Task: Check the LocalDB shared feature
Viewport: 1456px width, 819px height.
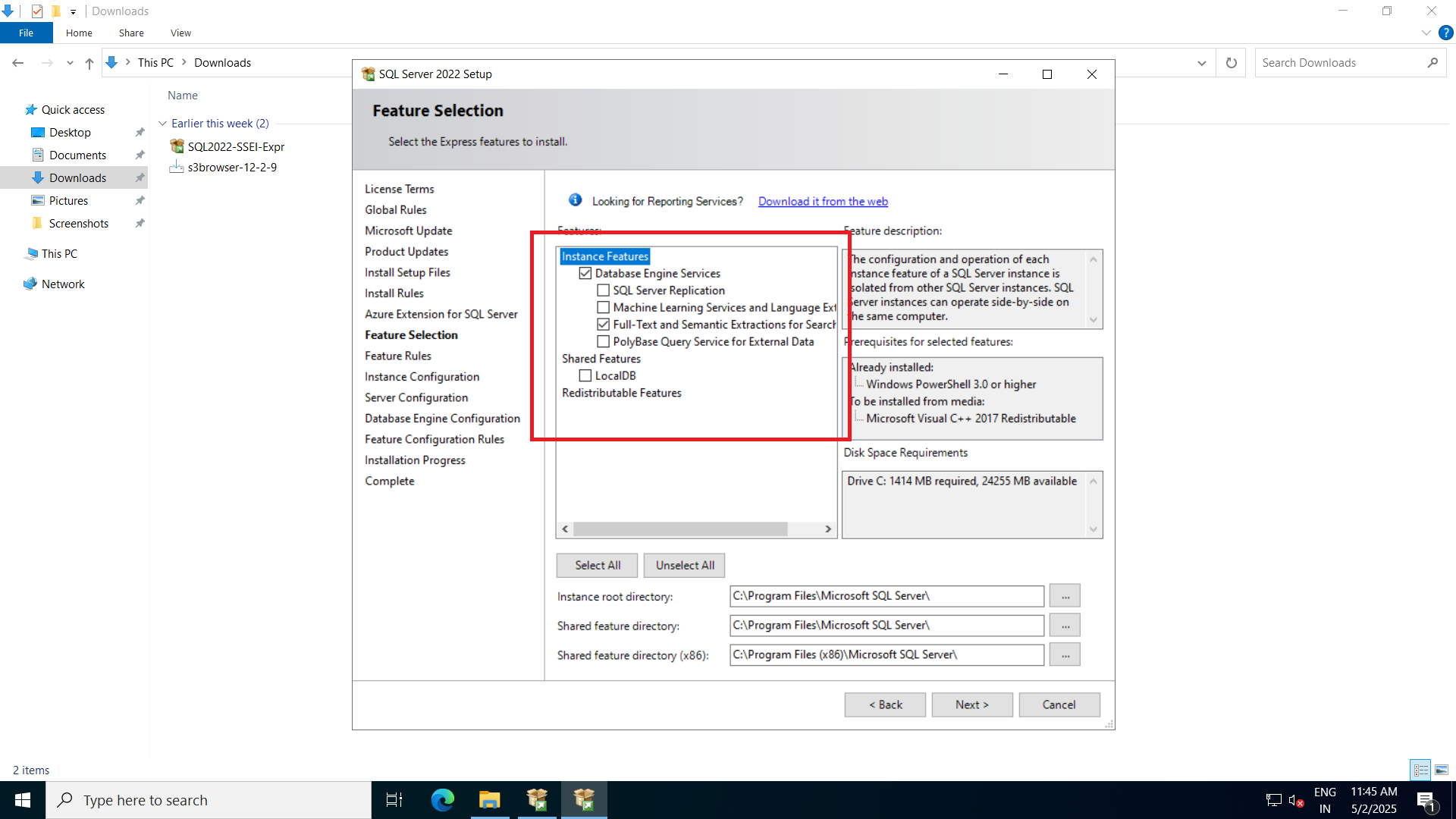Action: [x=585, y=375]
